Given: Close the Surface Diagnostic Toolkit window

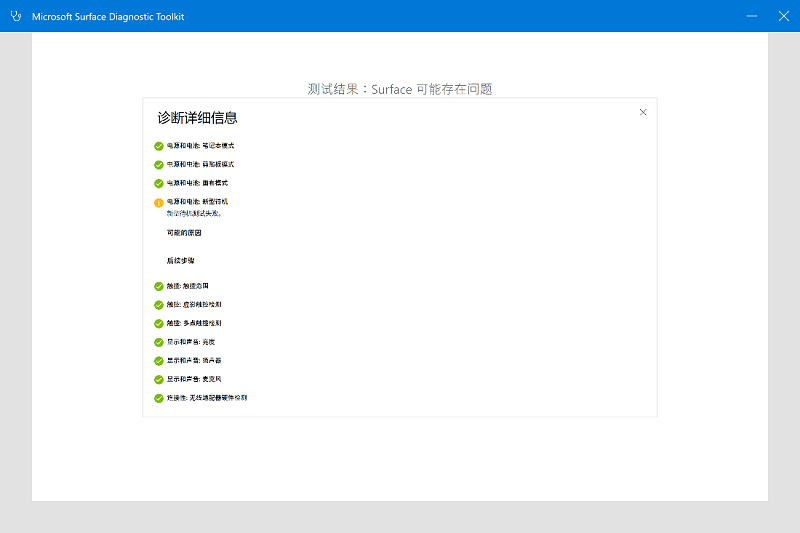Looking at the screenshot, I should [784, 16].
